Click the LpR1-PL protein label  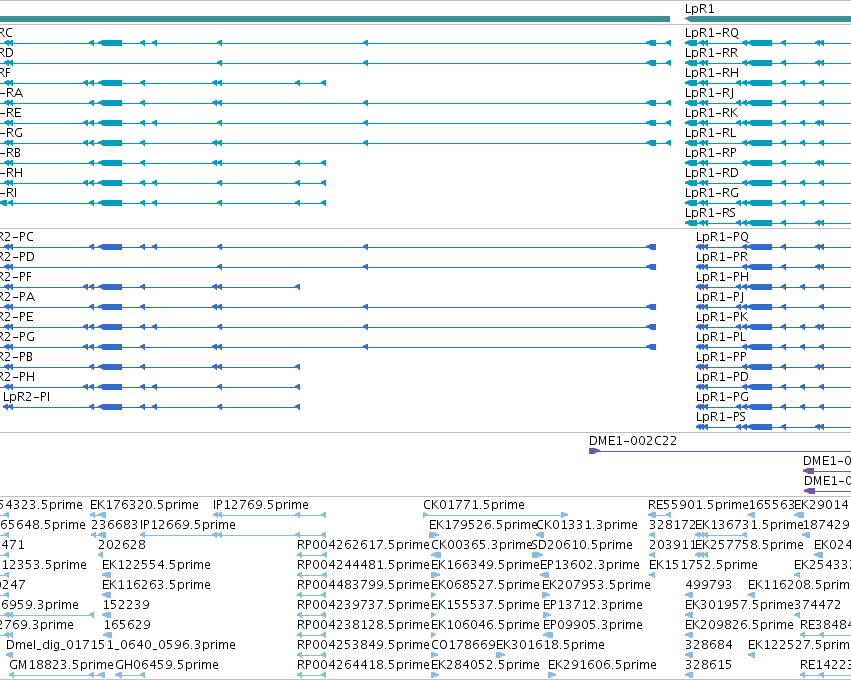click(x=721, y=337)
